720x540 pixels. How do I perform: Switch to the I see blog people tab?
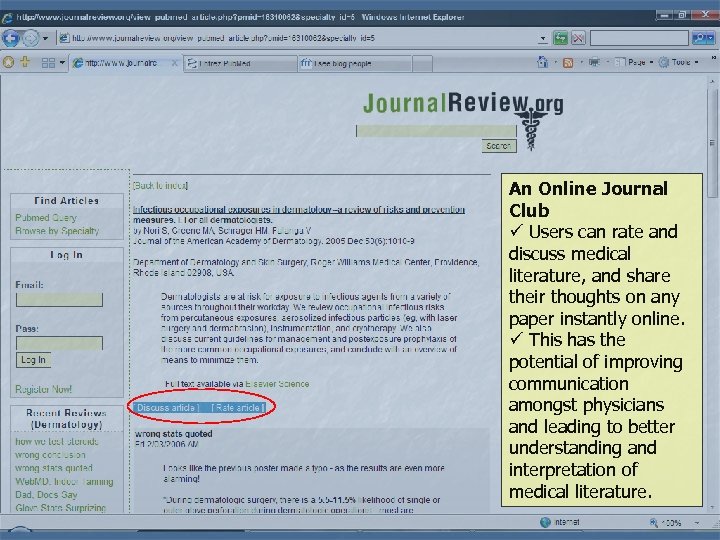click(x=354, y=63)
